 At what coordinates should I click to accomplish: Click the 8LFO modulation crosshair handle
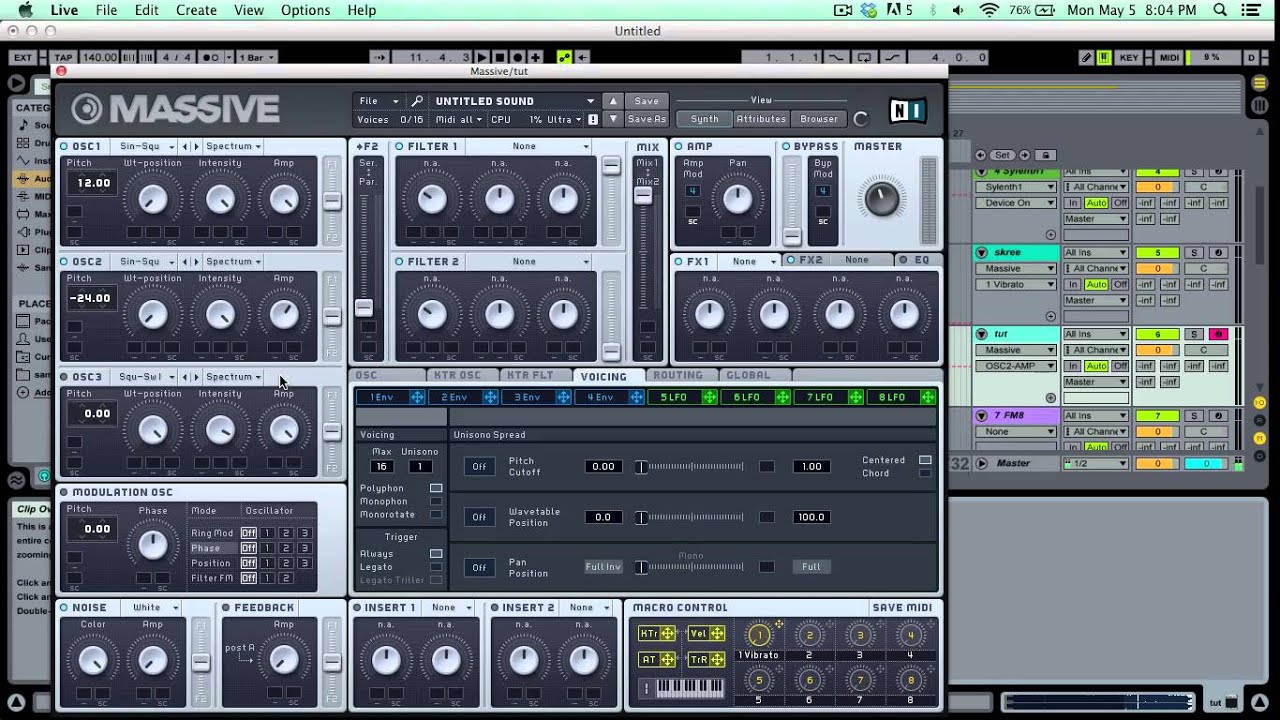click(x=928, y=397)
